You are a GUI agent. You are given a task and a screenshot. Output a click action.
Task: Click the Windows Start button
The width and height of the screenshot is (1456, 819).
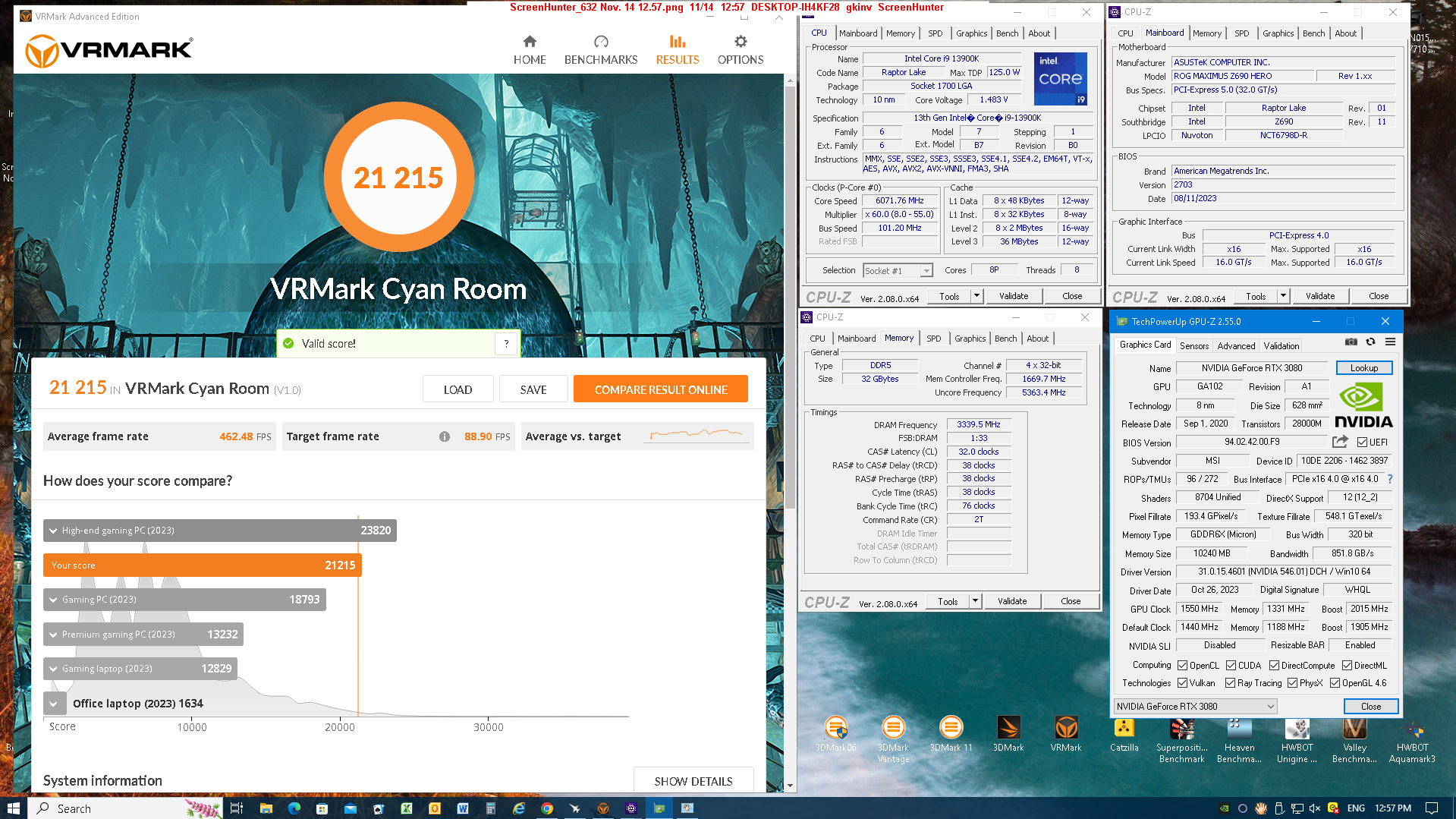pyautogui.click(x=13, y=808)
